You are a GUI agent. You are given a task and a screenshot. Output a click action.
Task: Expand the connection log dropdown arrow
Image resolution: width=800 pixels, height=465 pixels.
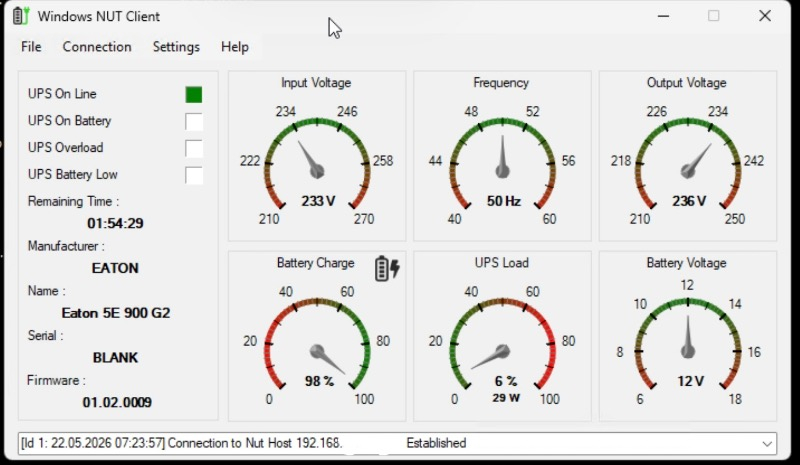click(x=767, y=444)
